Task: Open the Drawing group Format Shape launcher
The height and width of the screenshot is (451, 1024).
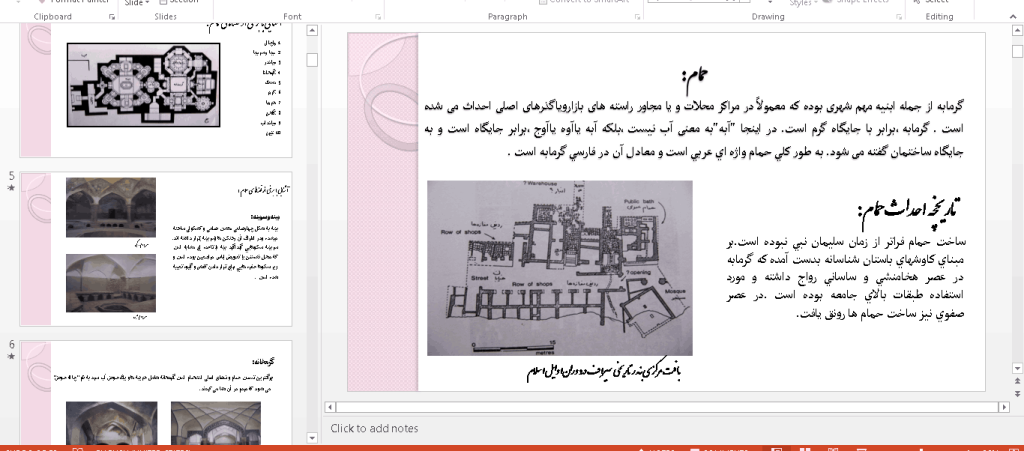Action: [x=899, y=16]
